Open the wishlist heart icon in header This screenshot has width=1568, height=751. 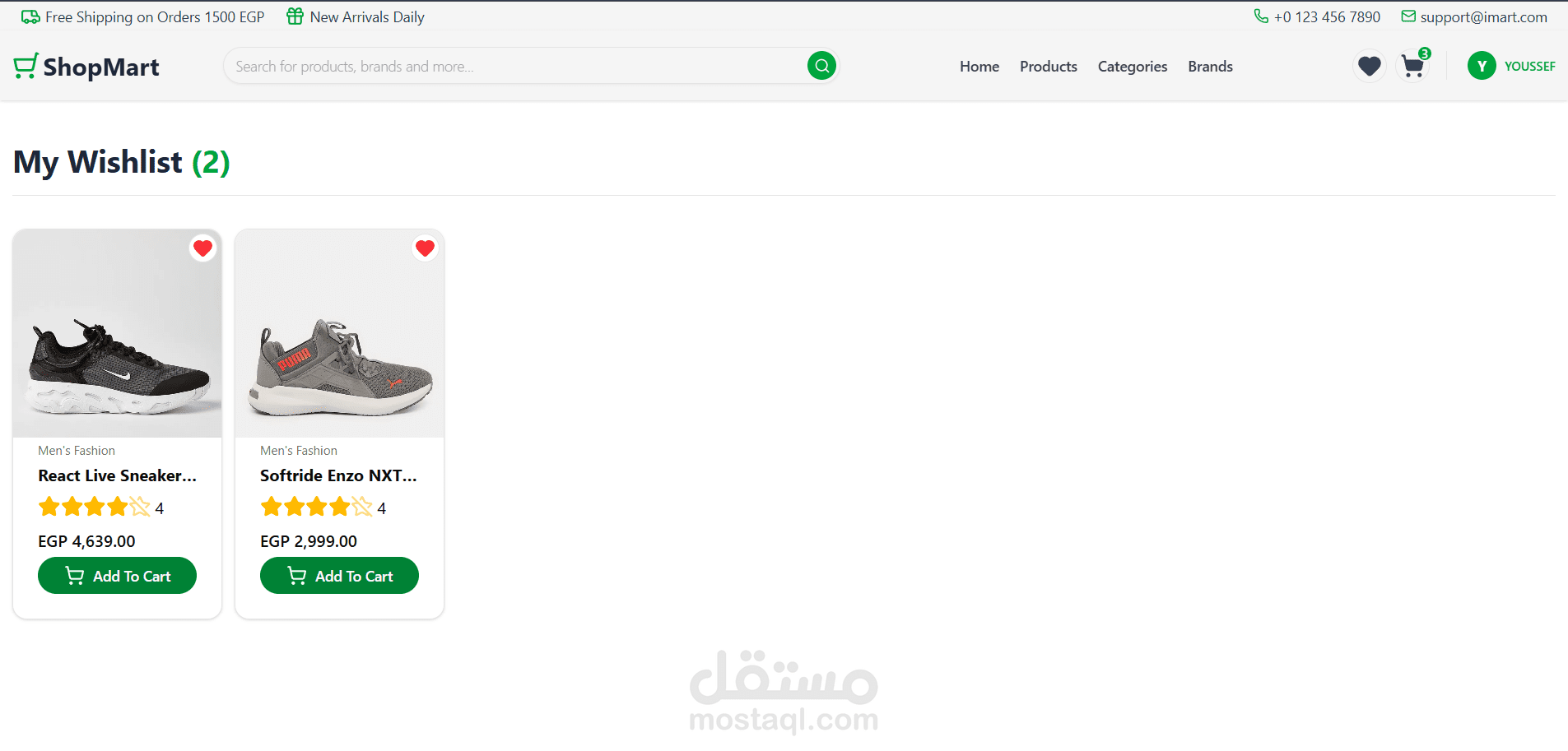click(1370, 66)
